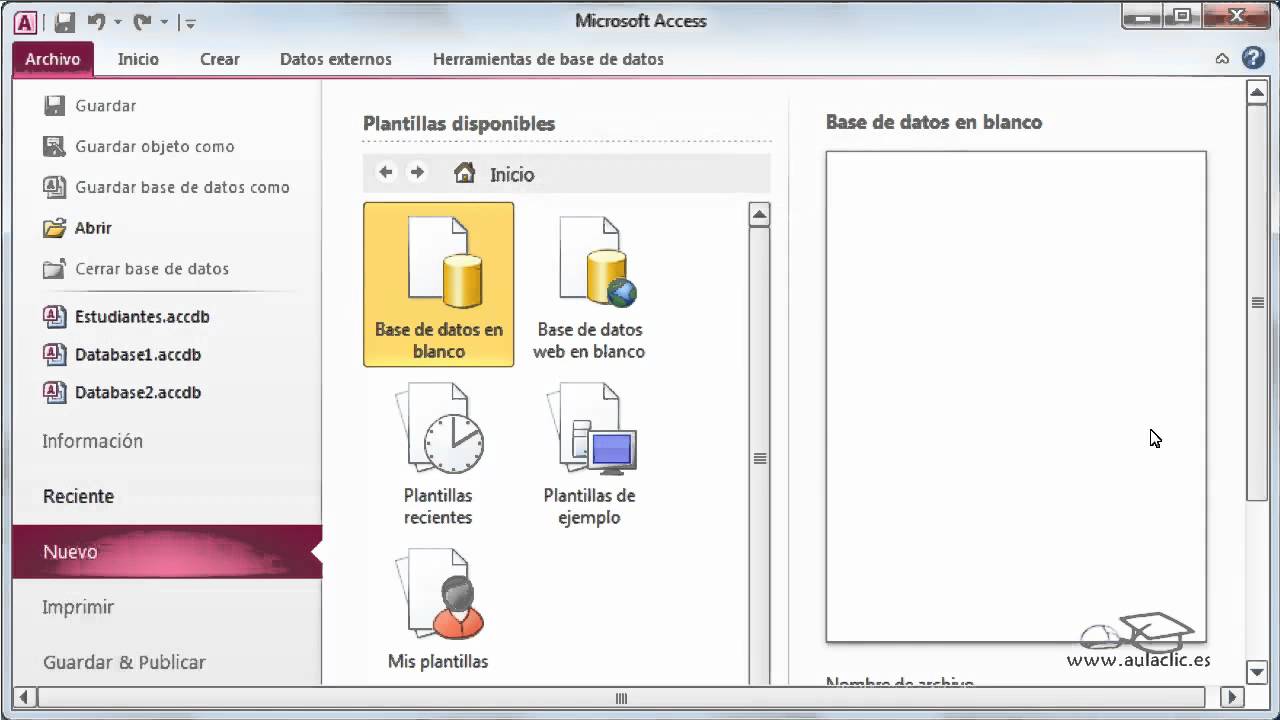Open the Archivo tab

pyautogui.click(x=53, y=59)
